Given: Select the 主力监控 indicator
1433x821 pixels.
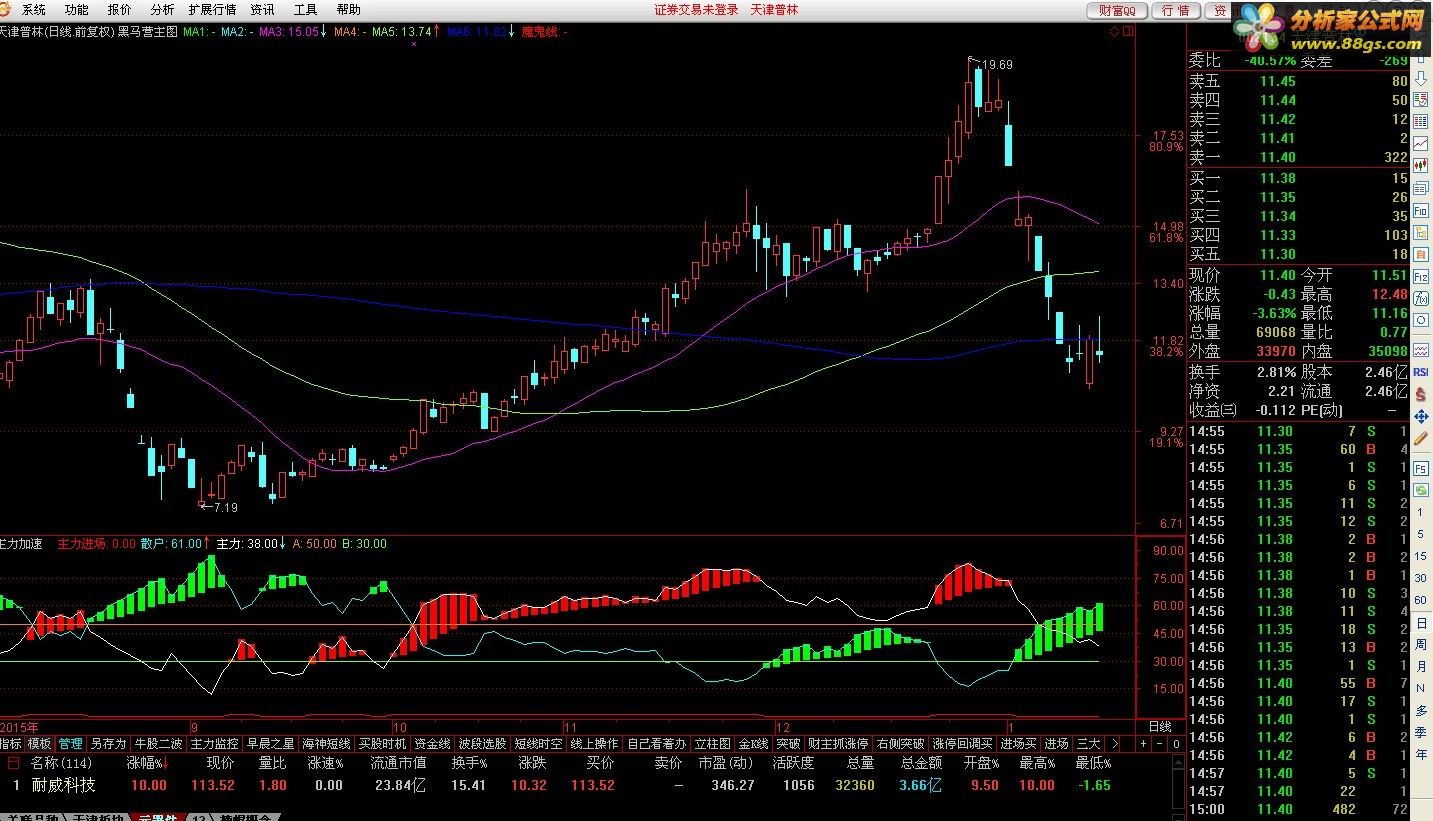Looking at the screenshot, I should pyautogui.click(x=215, y=744).
